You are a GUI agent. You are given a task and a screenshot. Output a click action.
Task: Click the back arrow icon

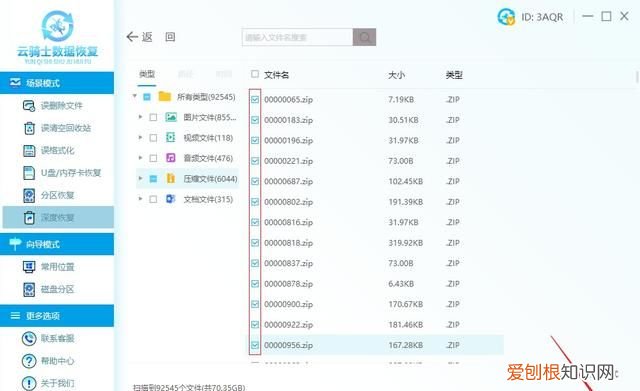click(132, 37)
